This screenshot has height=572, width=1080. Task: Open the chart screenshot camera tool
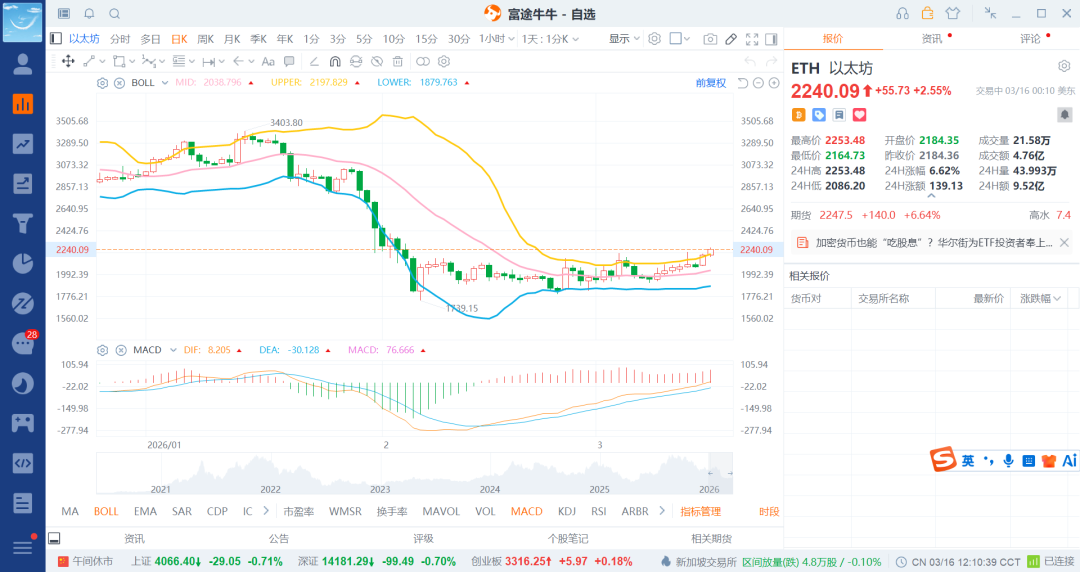[x=710, y=39]
